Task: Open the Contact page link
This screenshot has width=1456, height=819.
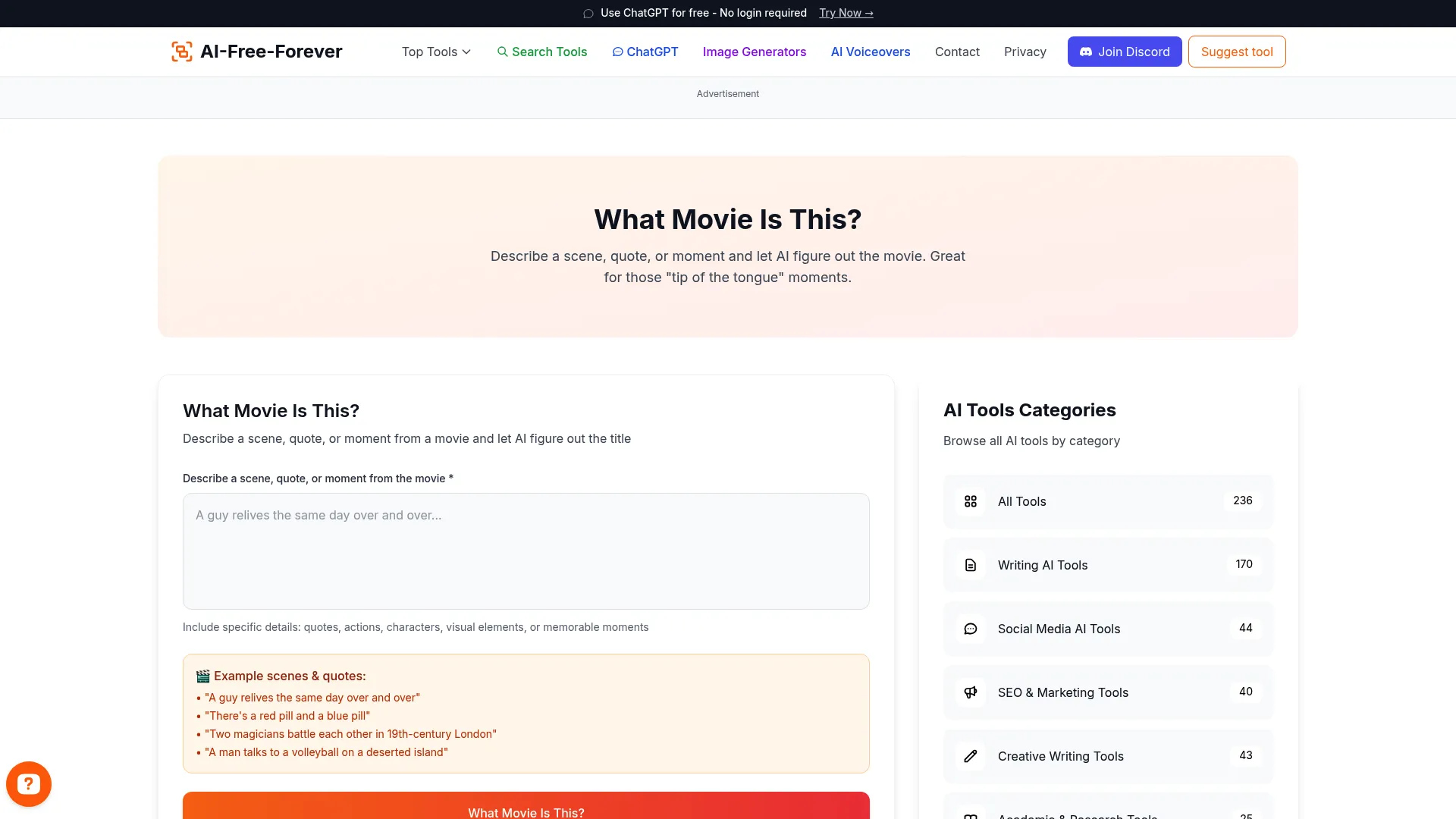Action: tap(957, 52)
